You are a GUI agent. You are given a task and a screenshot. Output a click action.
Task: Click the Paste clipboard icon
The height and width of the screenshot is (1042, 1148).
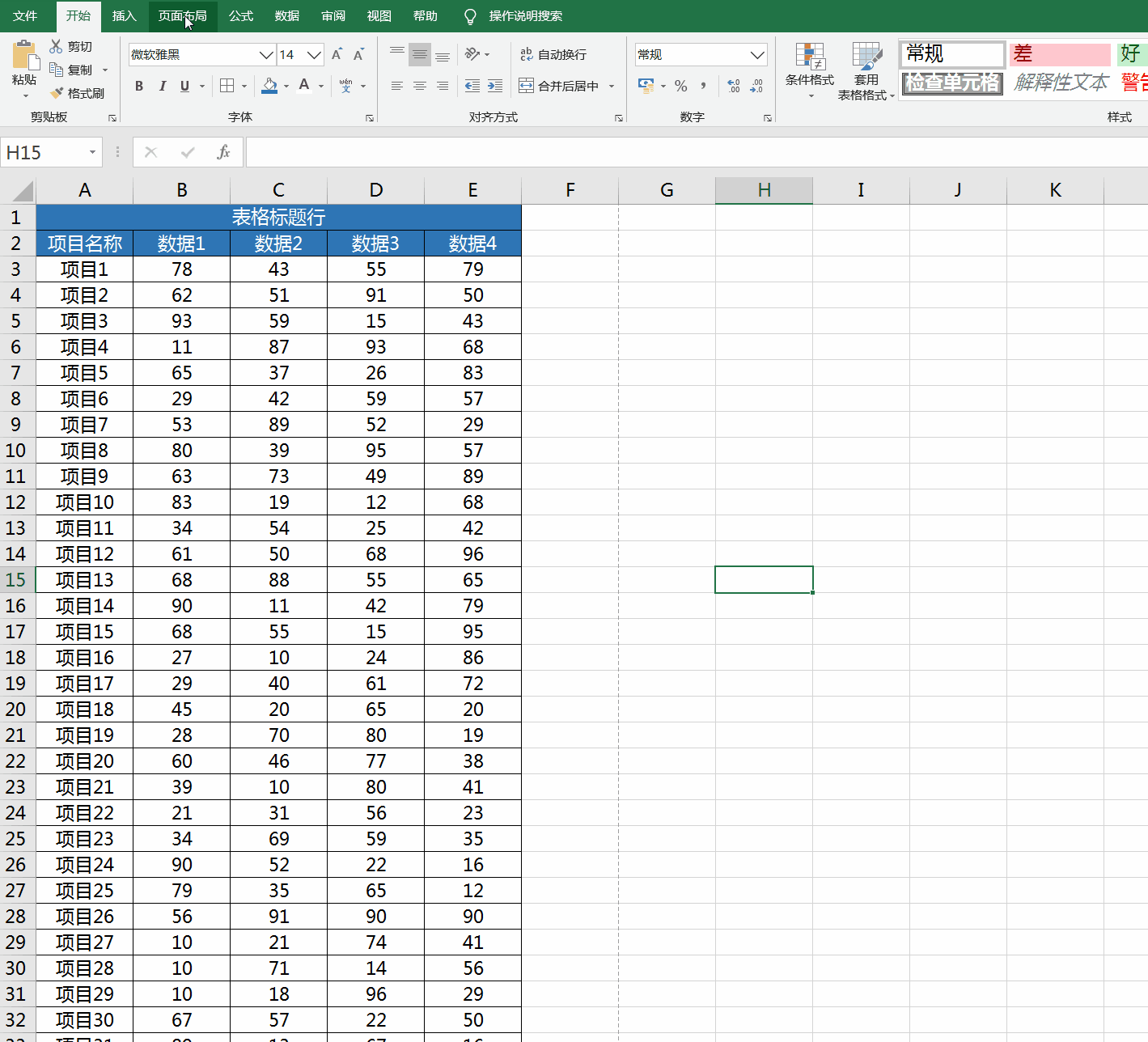click(25, 55)
